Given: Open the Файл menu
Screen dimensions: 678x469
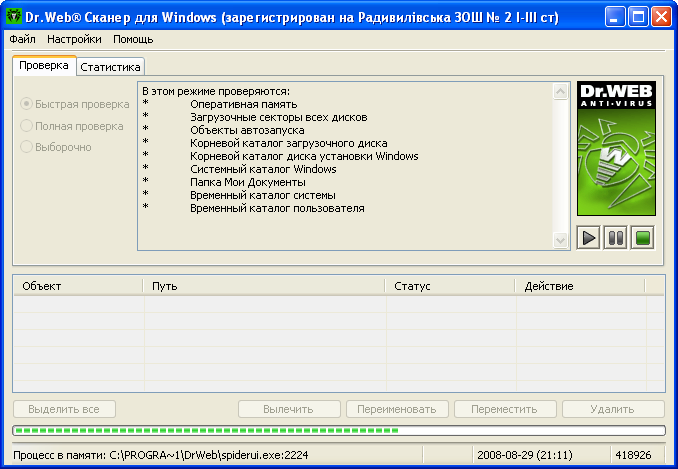Looking at the screenshot, I should (x=22, y=39).
